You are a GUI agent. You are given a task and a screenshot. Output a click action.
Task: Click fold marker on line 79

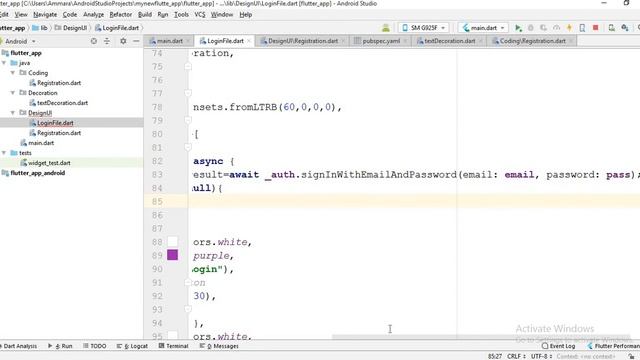tap(188, 120)
